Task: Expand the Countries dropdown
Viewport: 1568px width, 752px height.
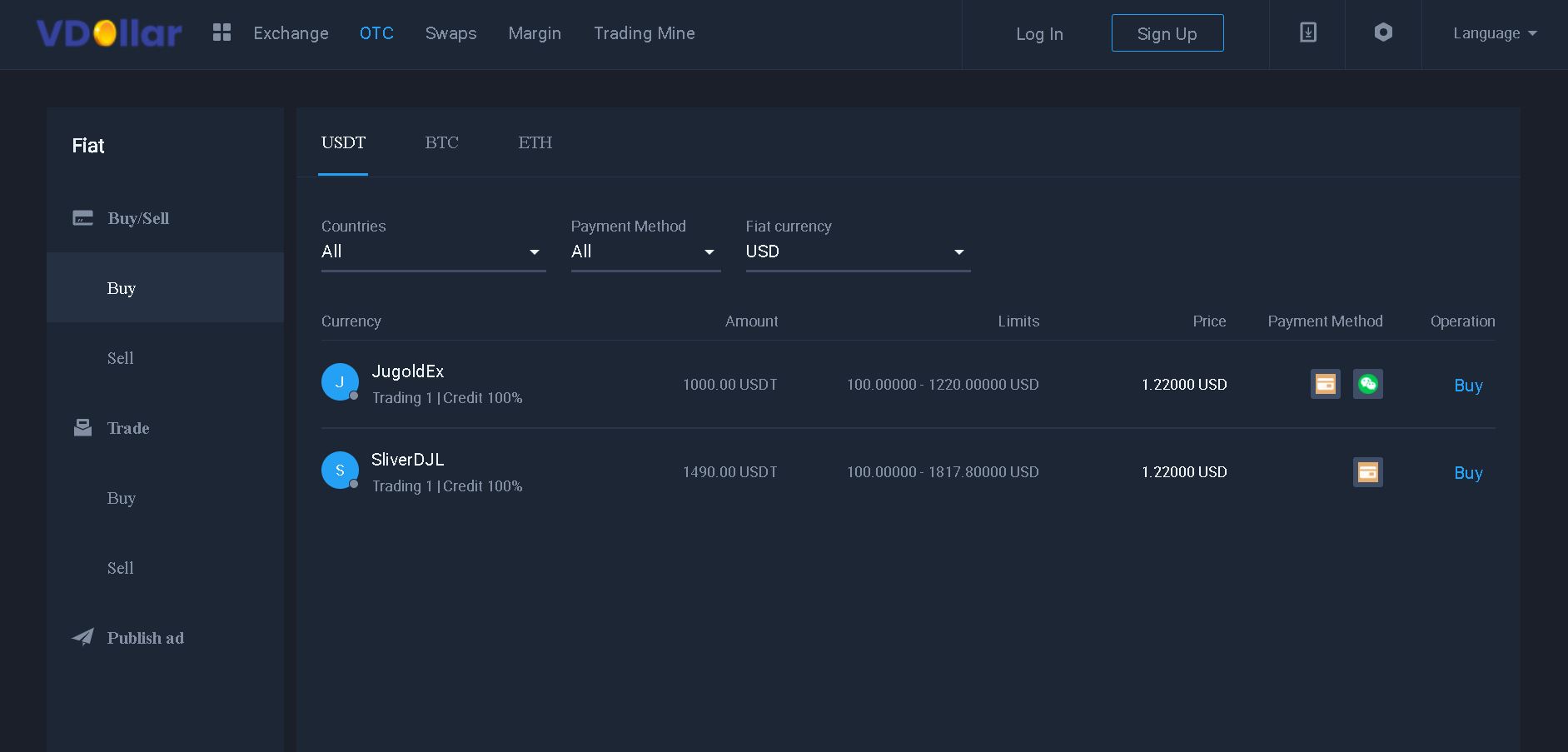Action: (x=433, y=251)
